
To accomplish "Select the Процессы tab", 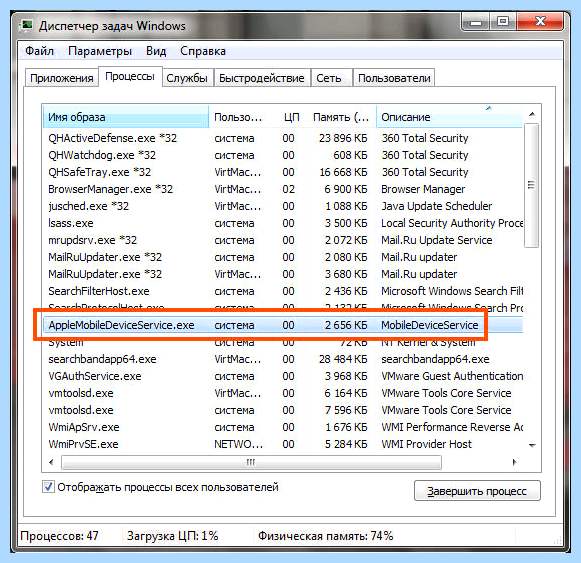I will 130,76.
